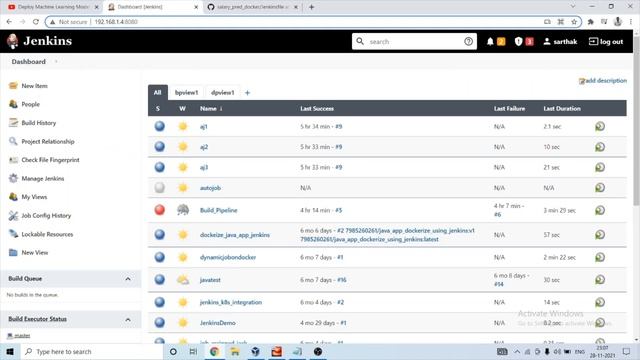Open build #16 of javatest
Screen dimensions: 640x360
tap(342, 280)
